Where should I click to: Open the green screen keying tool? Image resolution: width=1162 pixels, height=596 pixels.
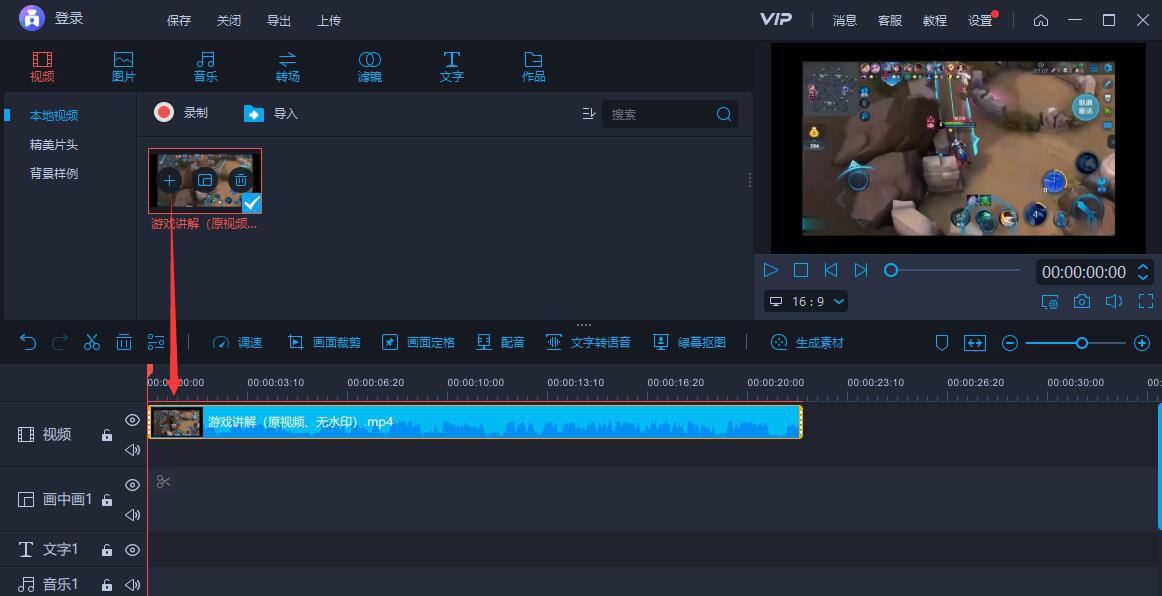click(x=689, y=342)
